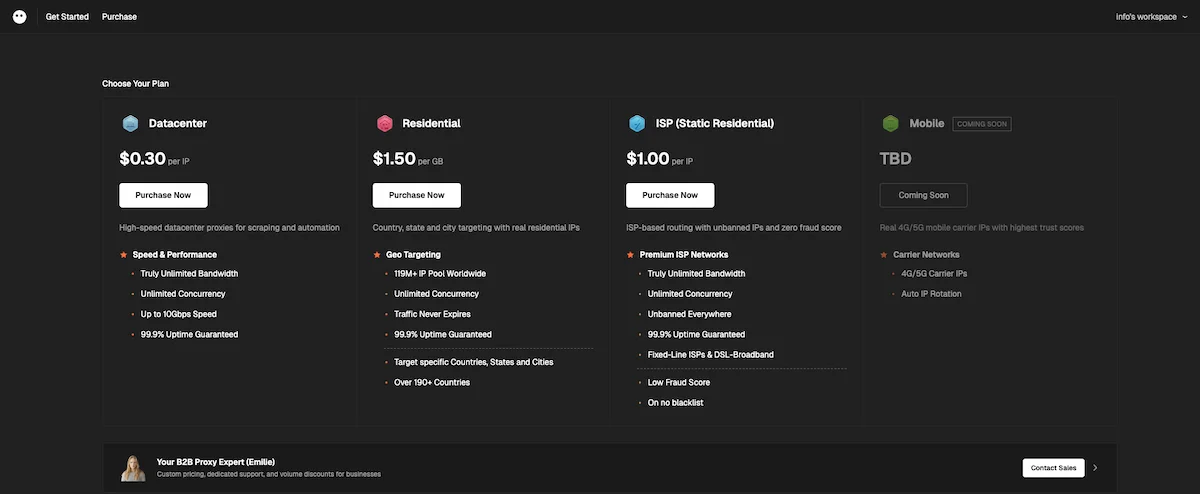
Task: Click the ISP (Static Residential) title
Action: [x=715, y=124]
